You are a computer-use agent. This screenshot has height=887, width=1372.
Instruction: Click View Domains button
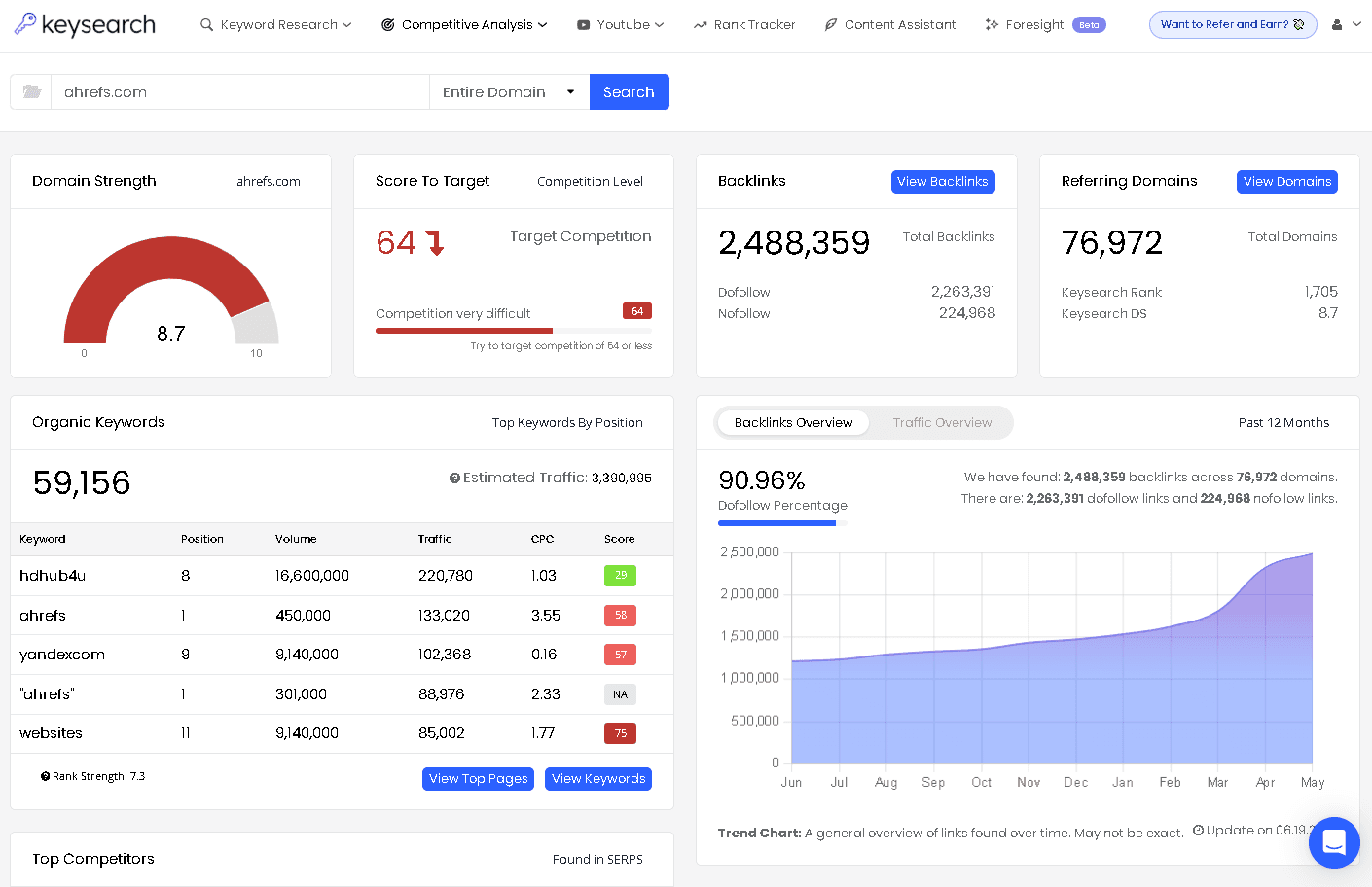coord(1287,182)
